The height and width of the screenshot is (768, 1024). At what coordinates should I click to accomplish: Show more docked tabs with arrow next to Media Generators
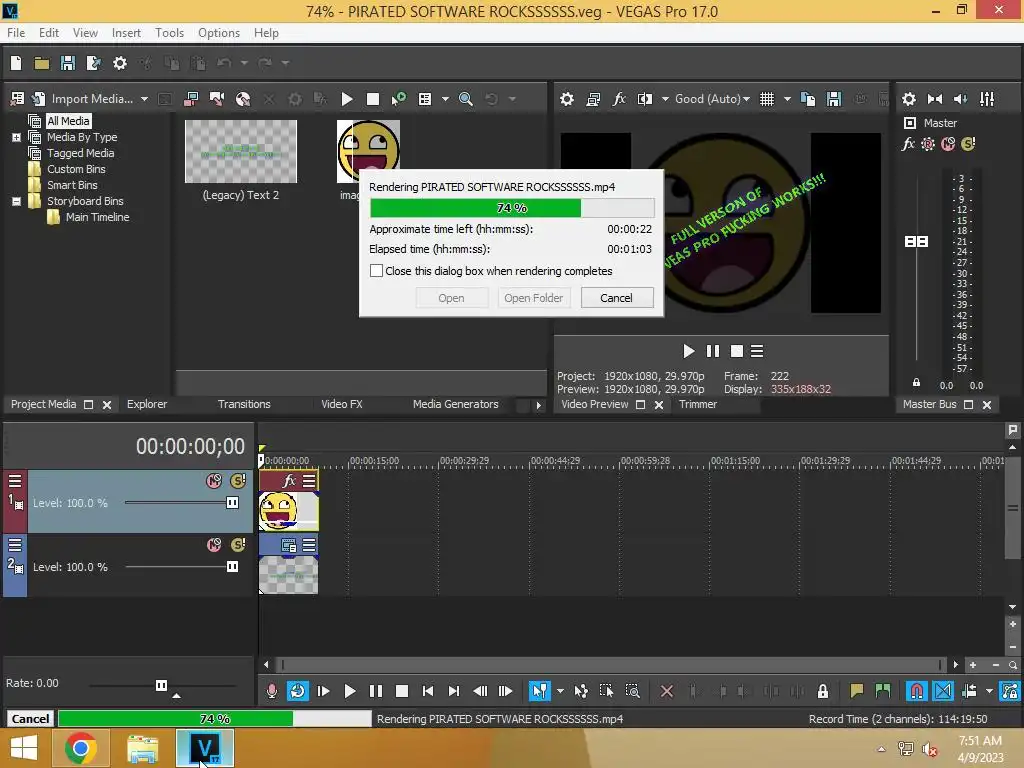click(538, 405)
